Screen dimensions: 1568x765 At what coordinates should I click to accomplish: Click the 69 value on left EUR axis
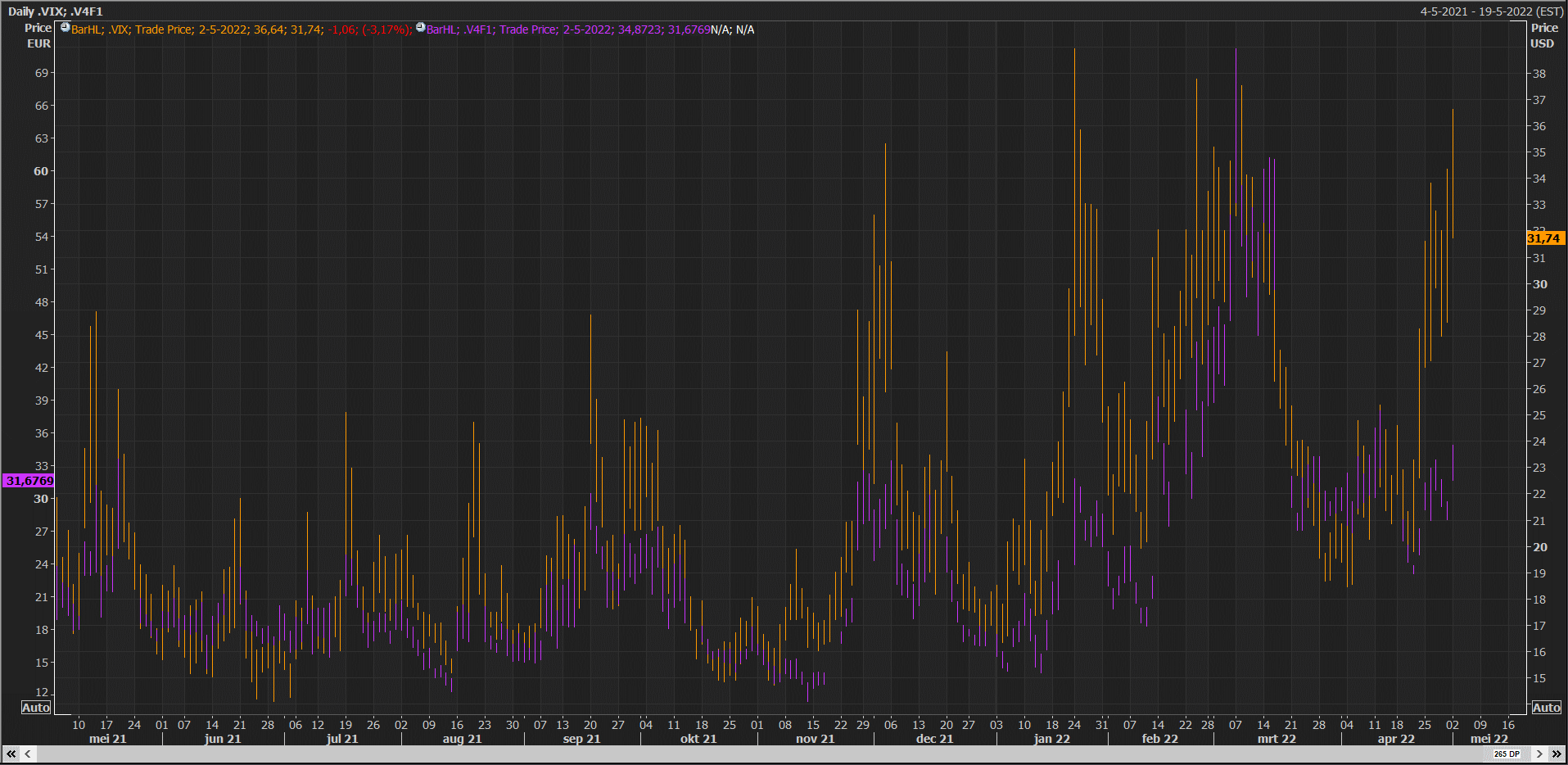pos(42,73)
